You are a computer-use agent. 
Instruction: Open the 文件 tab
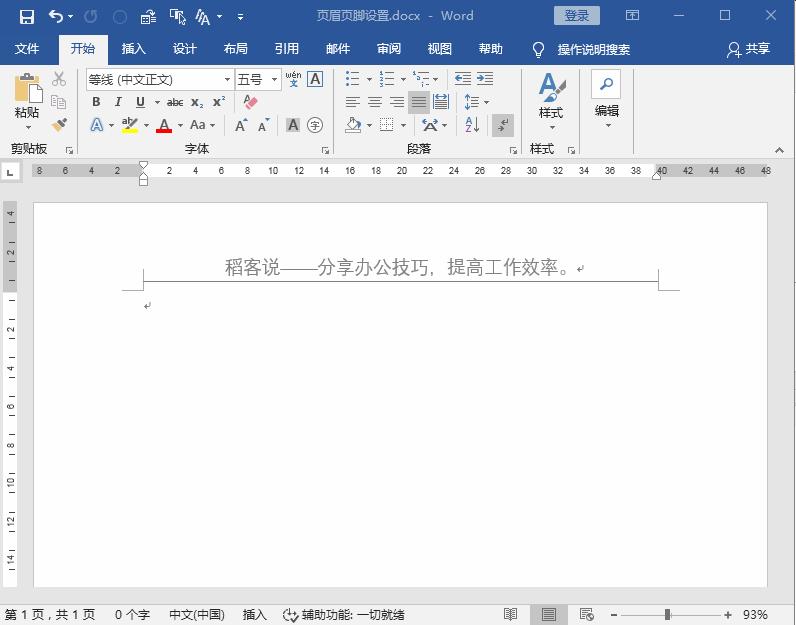click(x=27, y=49)
